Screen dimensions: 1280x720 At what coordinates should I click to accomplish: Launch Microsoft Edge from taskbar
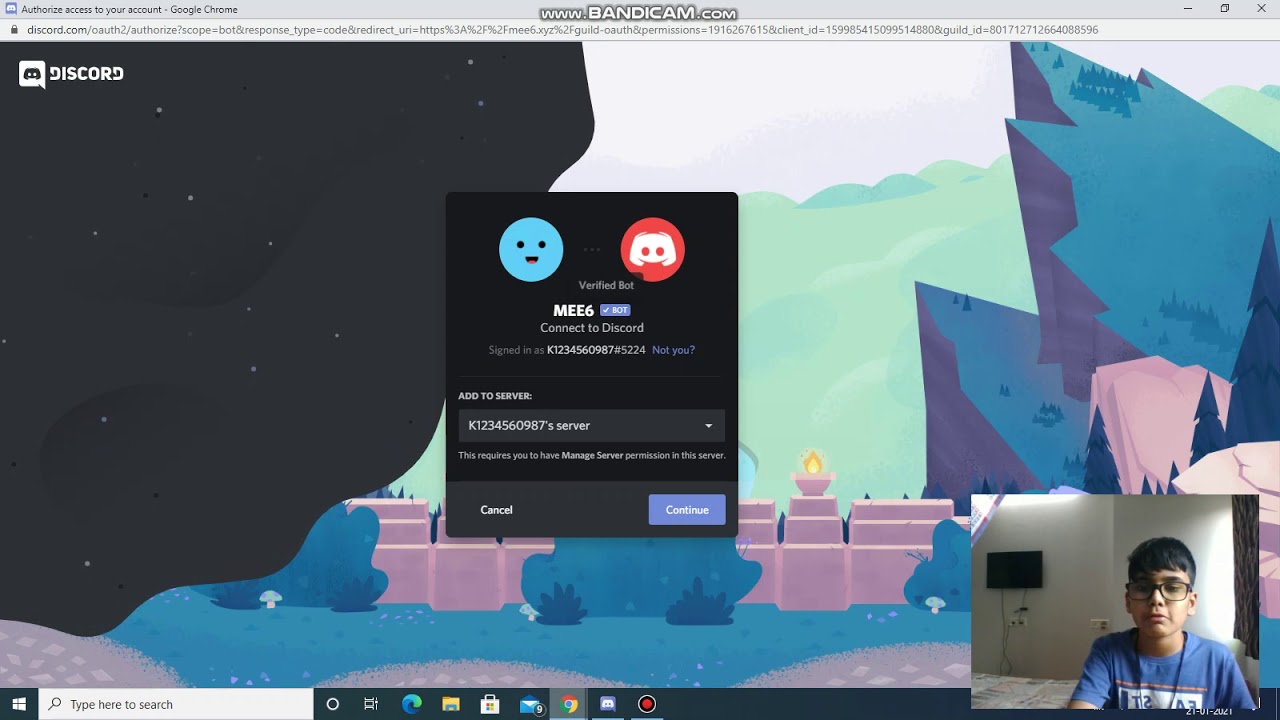click(x=411, y=704)
